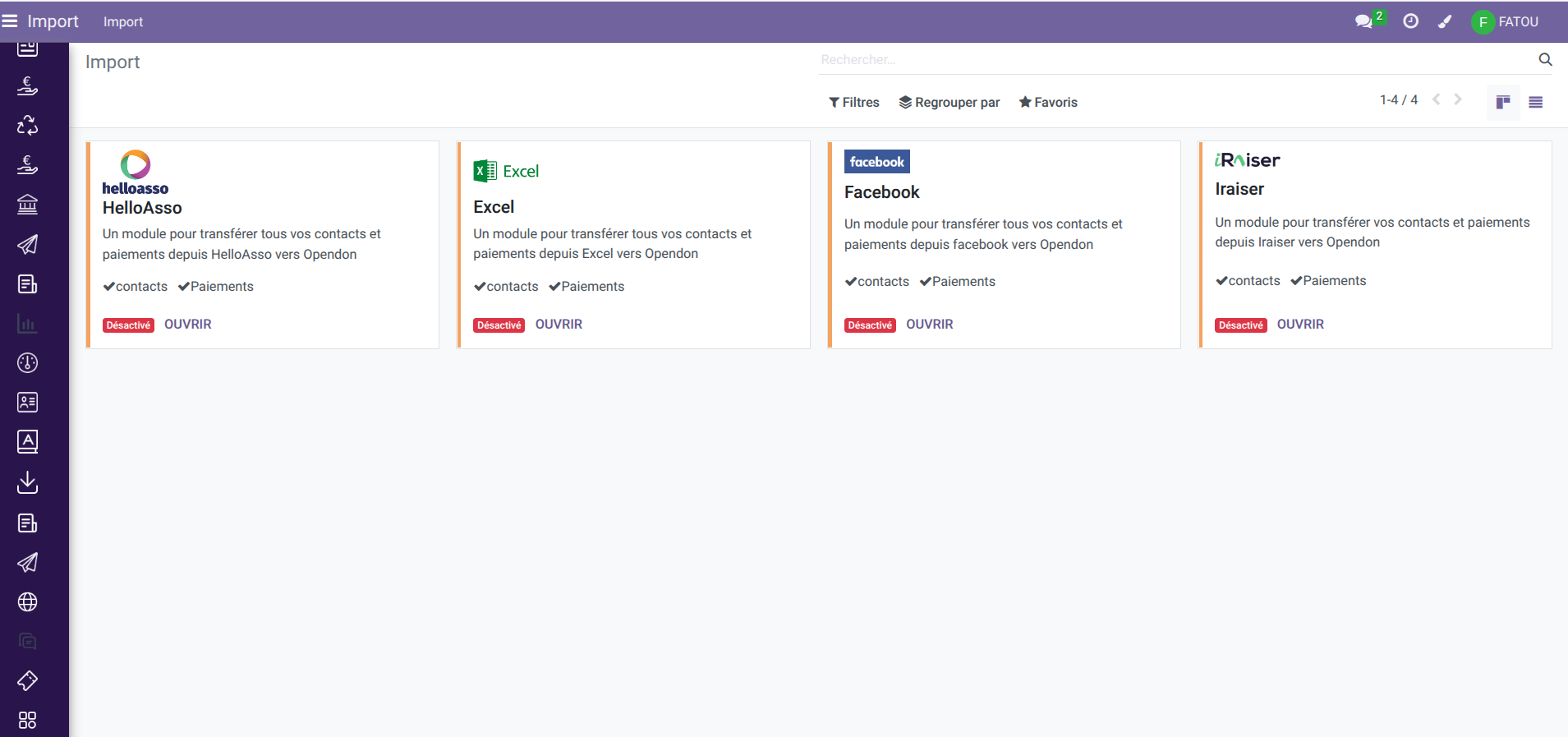The image size is (1568, 737).
Task: Click the Désactivé badge on Iraiser card
Action: point(1241,325)
